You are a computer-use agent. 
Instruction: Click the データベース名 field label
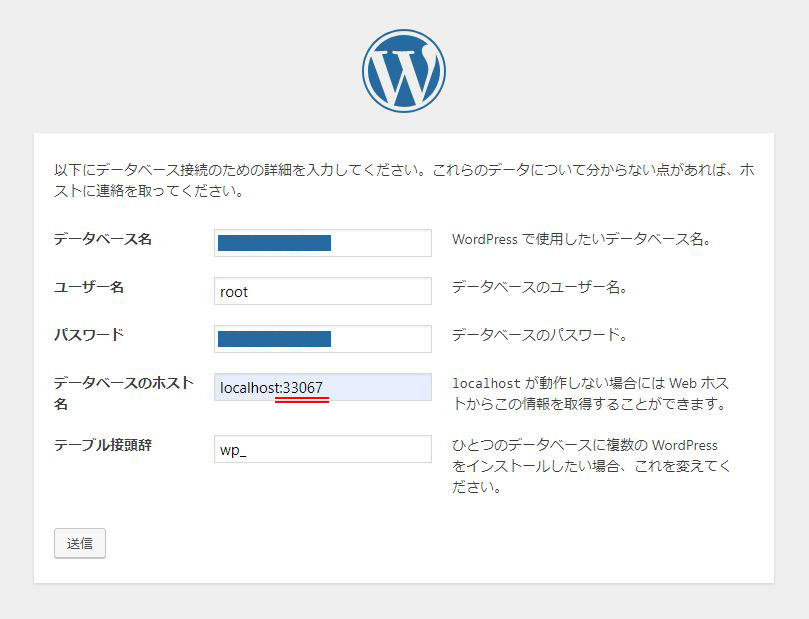tap(103, 239)
